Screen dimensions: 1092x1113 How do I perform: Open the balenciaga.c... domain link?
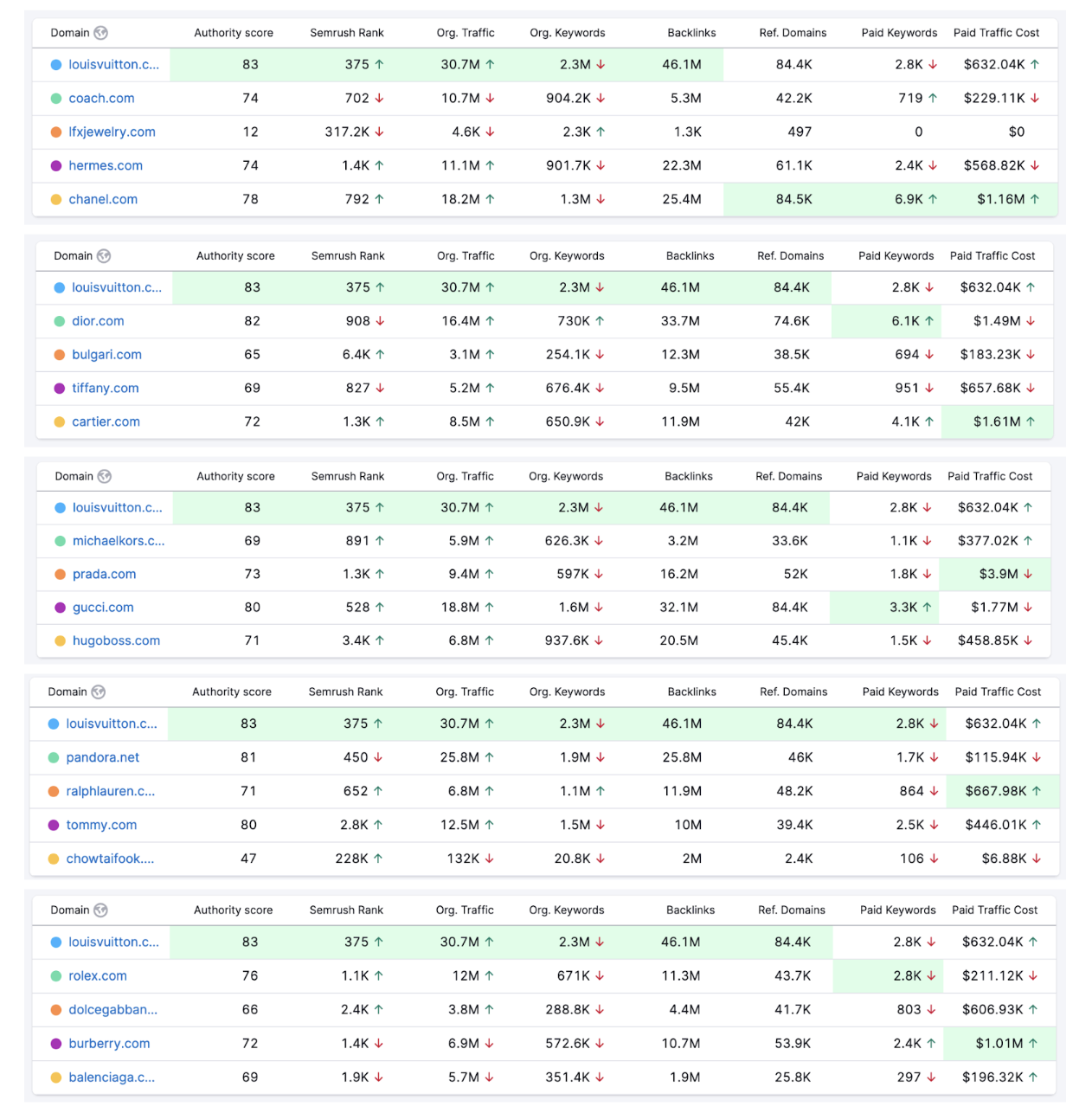click(112, 1078)
